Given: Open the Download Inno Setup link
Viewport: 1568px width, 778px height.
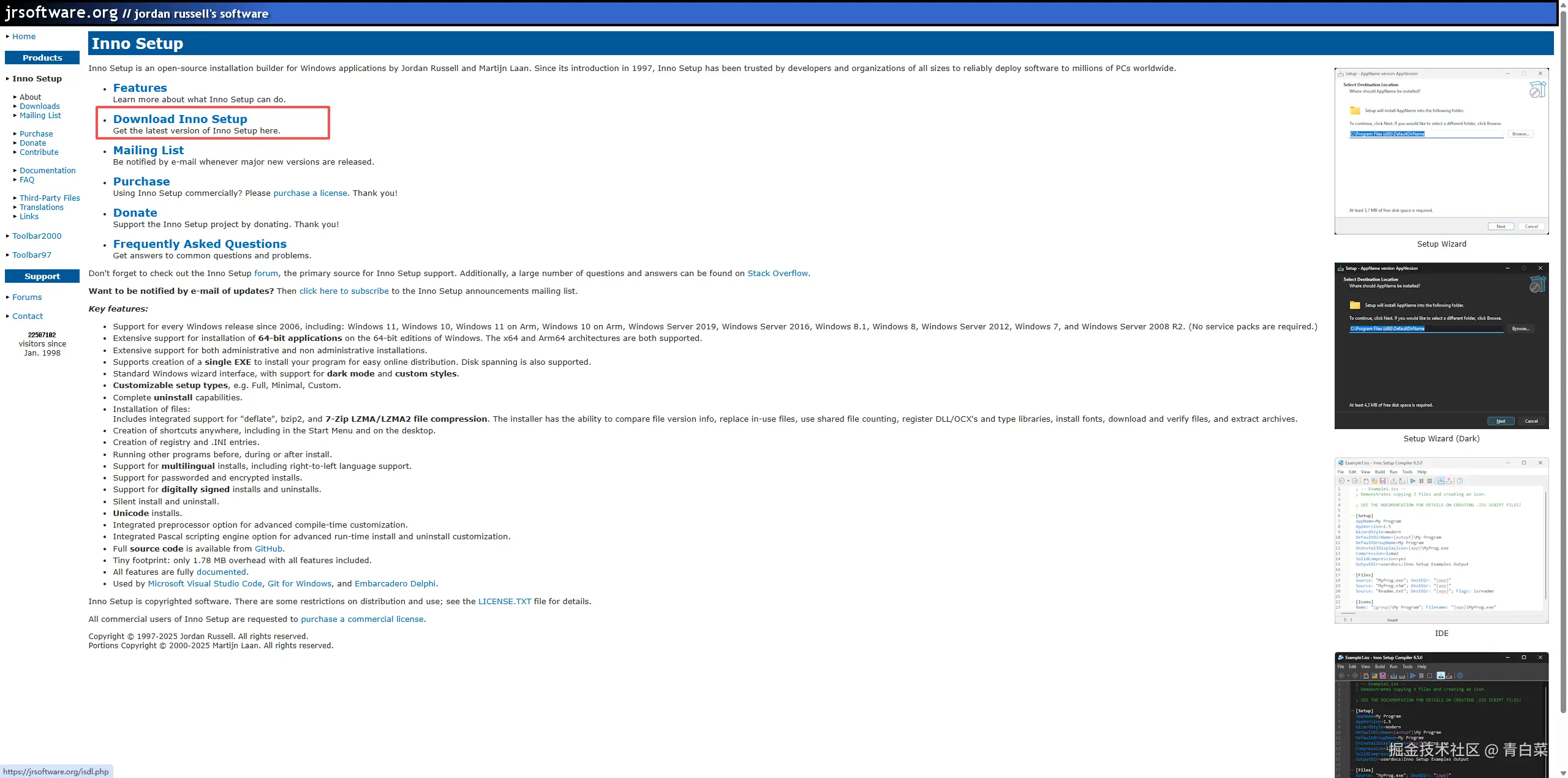Looking at the screenshot, I should click(180, 119).
